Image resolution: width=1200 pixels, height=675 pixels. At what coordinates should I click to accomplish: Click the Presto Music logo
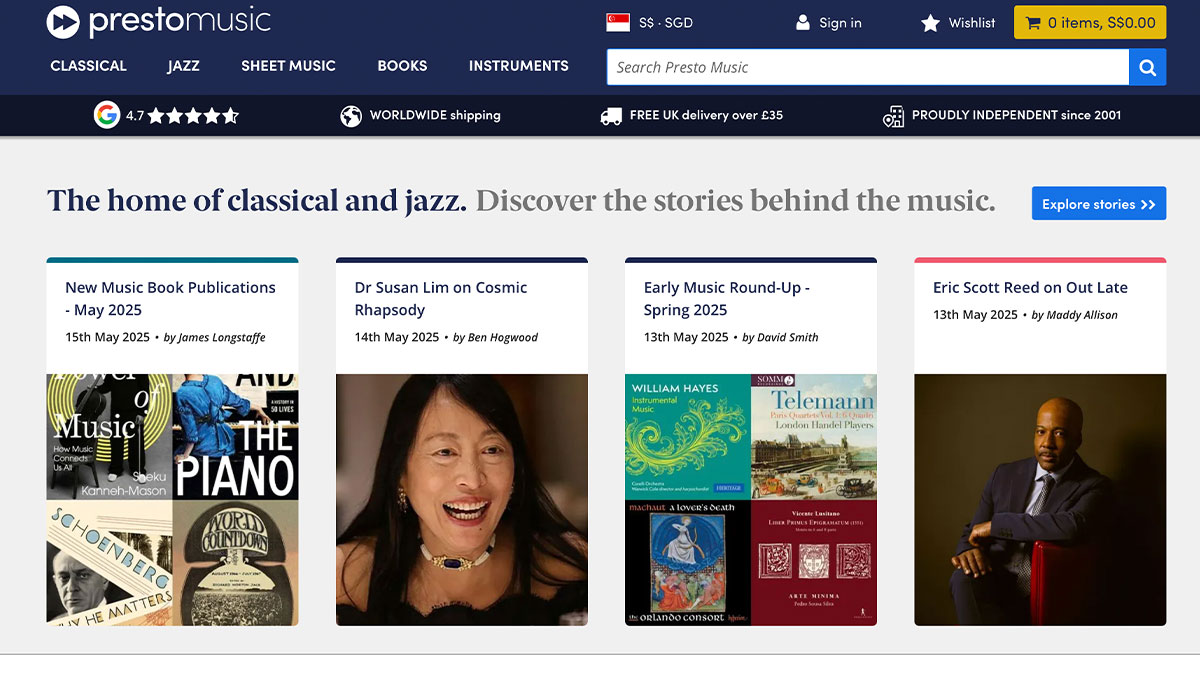click(x=158, y=21)
